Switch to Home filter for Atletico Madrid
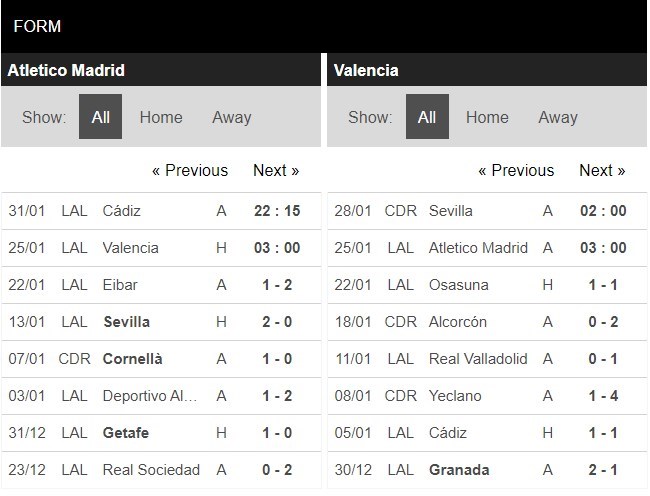 [x=161, y=117]
